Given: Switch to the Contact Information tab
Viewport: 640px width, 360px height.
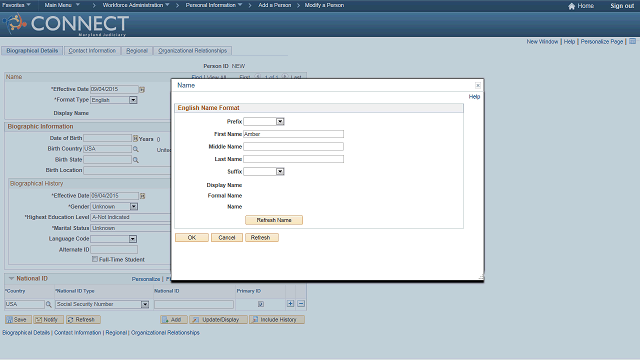Looking at the screenshot, I should pyautogui.click(x=92, y=51).
